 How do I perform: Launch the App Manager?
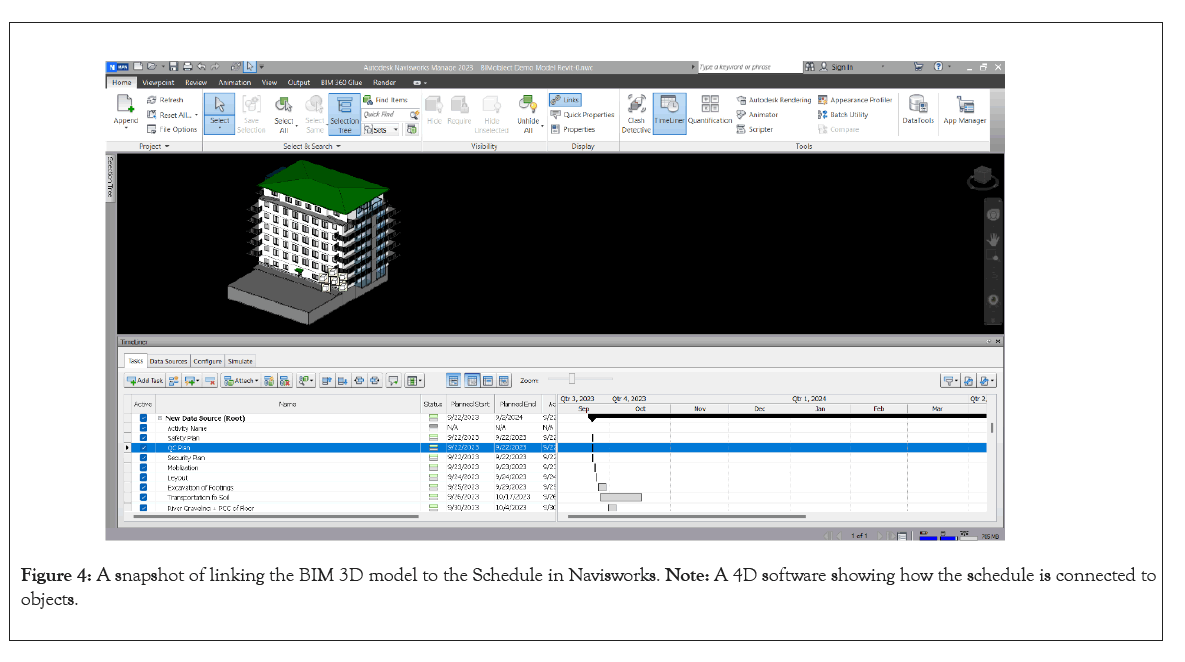[x=965, y=108]
